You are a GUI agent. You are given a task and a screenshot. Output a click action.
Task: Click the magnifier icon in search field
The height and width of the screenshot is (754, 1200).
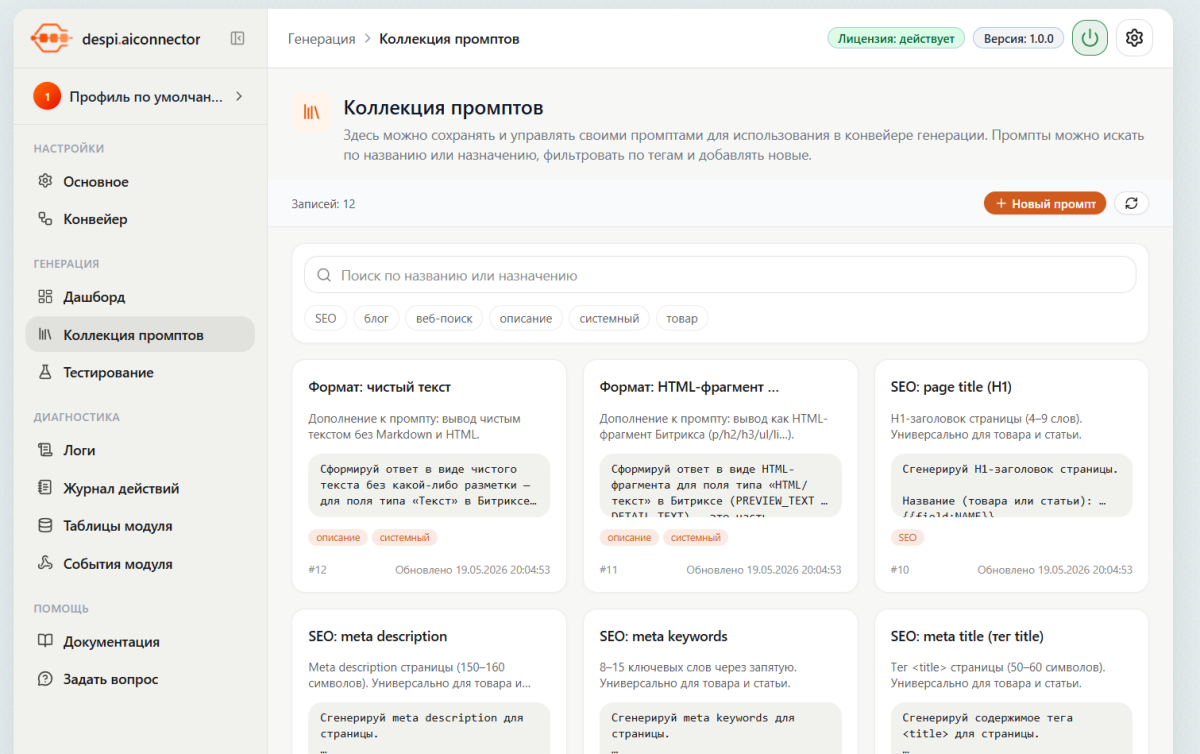324,275
